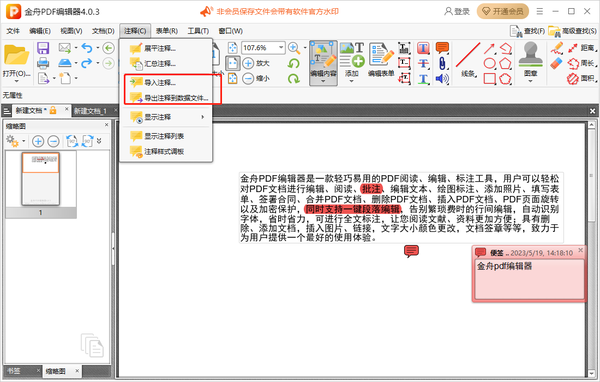Open the 编辑表单 edit form tool
Image resolution: width=600 pixels, height=382 pixels.
click(381, 59)
